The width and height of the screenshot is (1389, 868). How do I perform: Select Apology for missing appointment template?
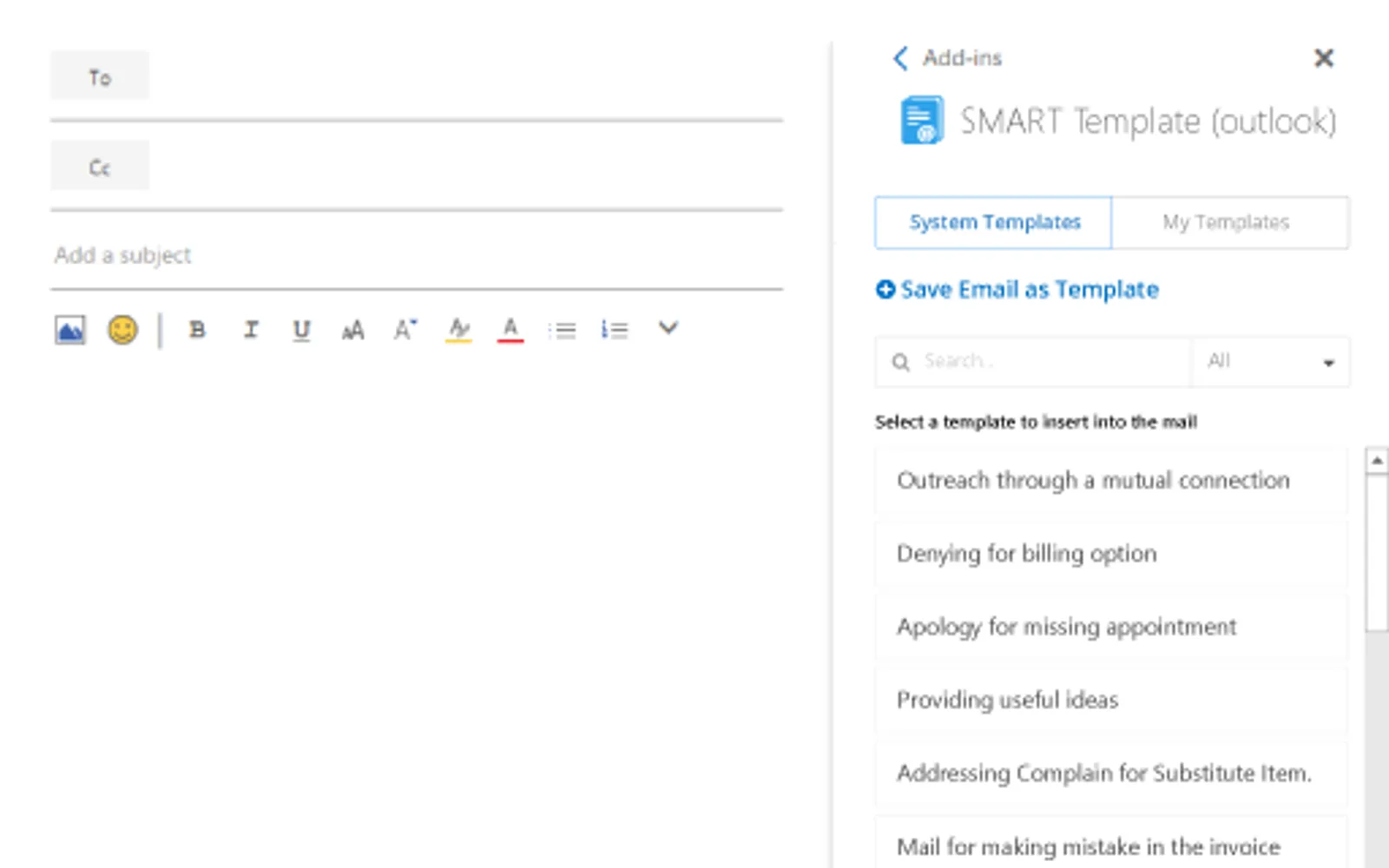tap(1110, 627)
